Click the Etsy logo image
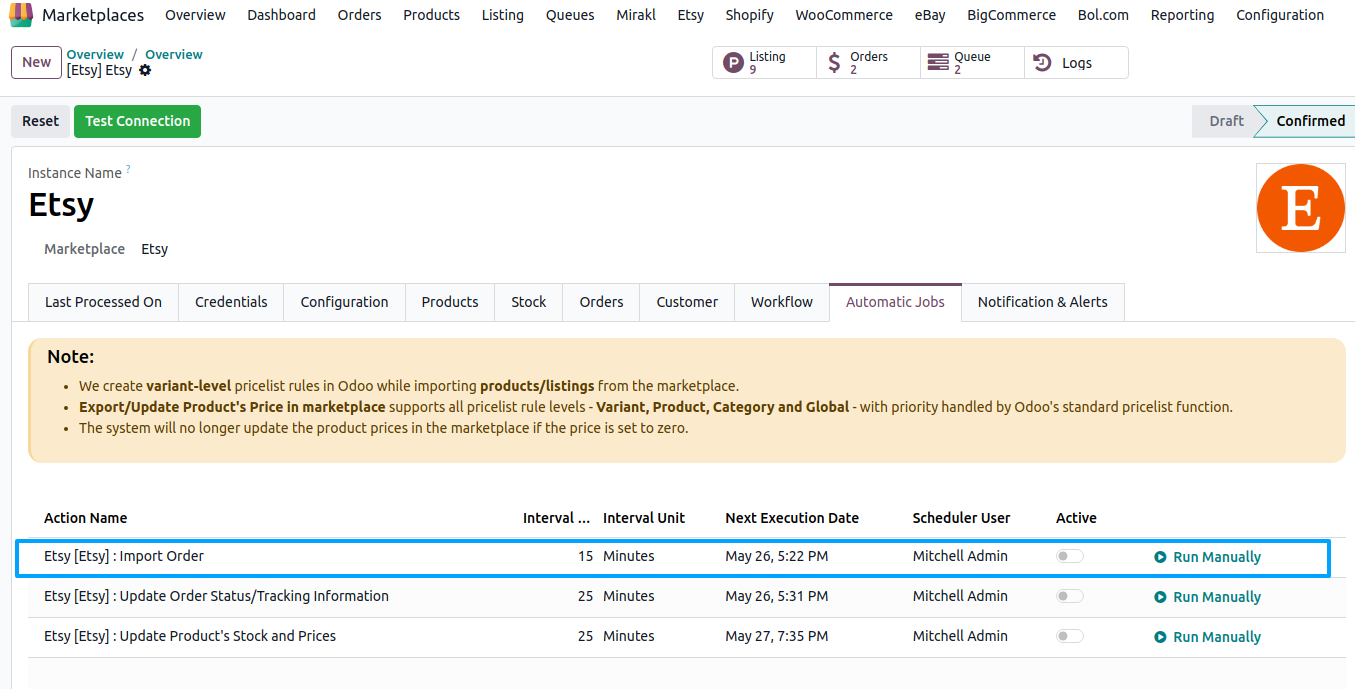Screen dimensions: 1355x689 tap(1301, 208)
